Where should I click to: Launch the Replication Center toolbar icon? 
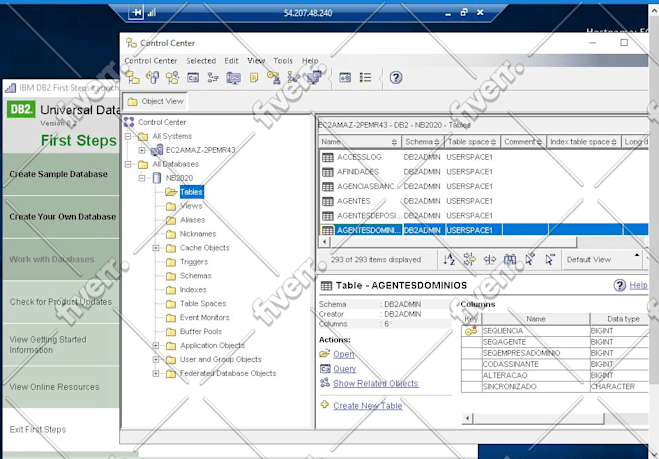[152, 77]
